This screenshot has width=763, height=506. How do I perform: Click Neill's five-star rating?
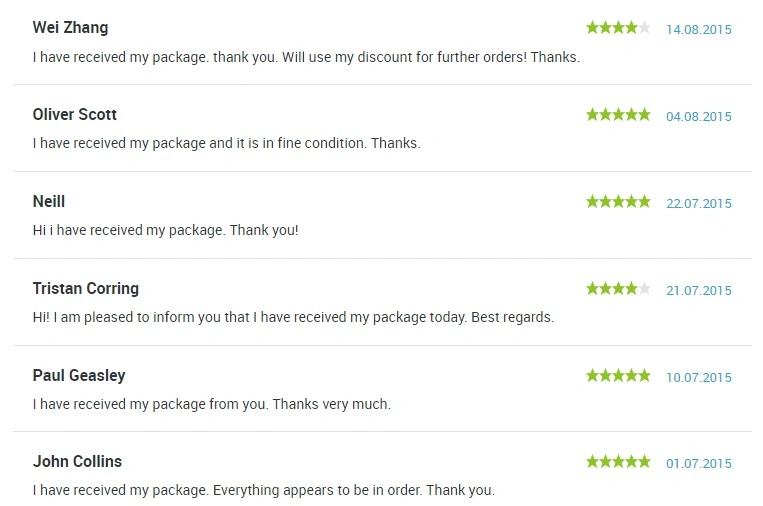[618, 201]
